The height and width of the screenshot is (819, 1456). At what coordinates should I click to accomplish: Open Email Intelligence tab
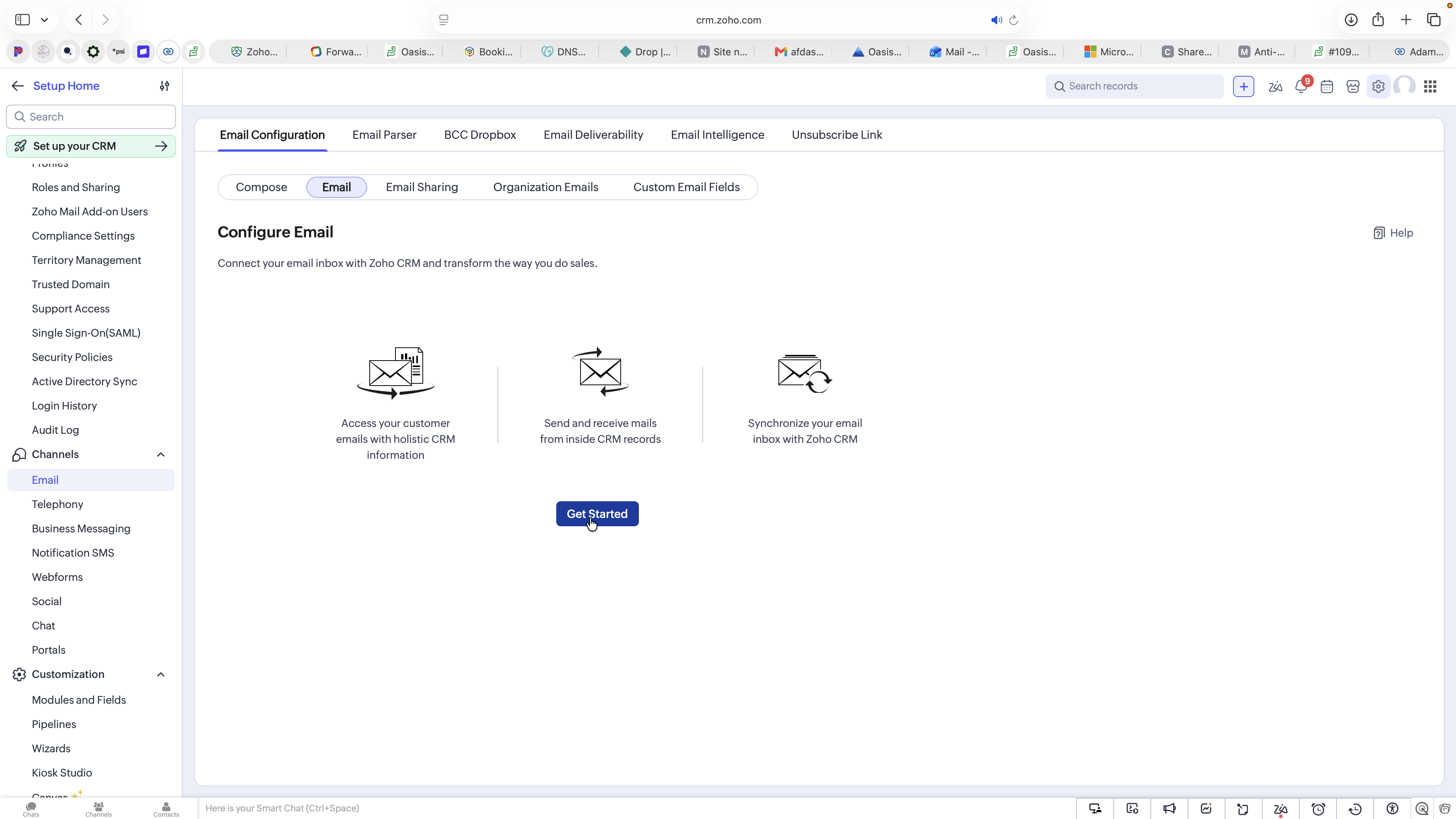717,135
